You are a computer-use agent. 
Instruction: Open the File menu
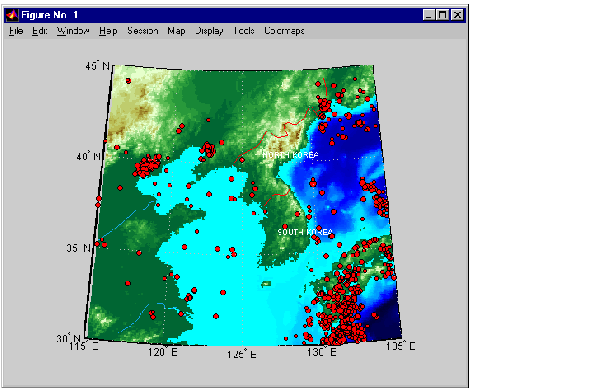click(x=16, y=31)
